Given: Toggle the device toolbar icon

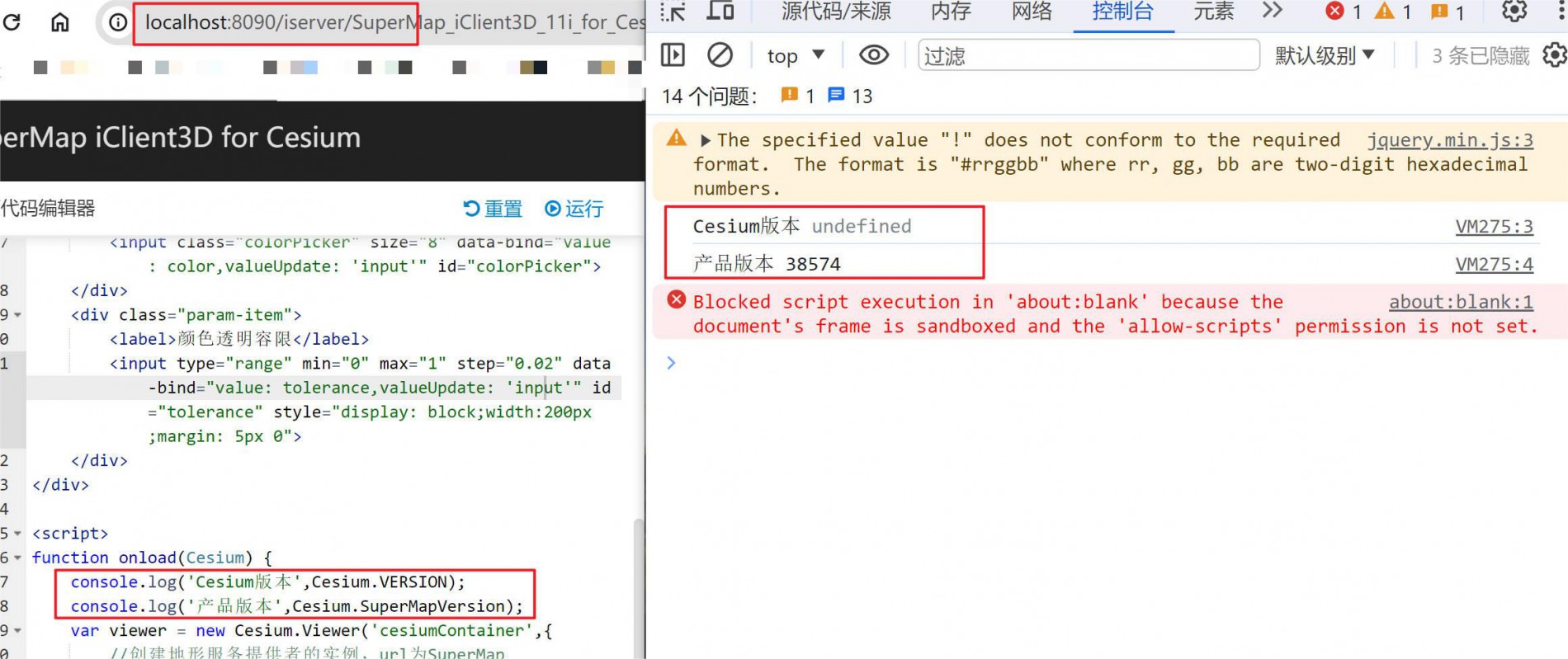Looking at the screenshot, I should point(720,12).
